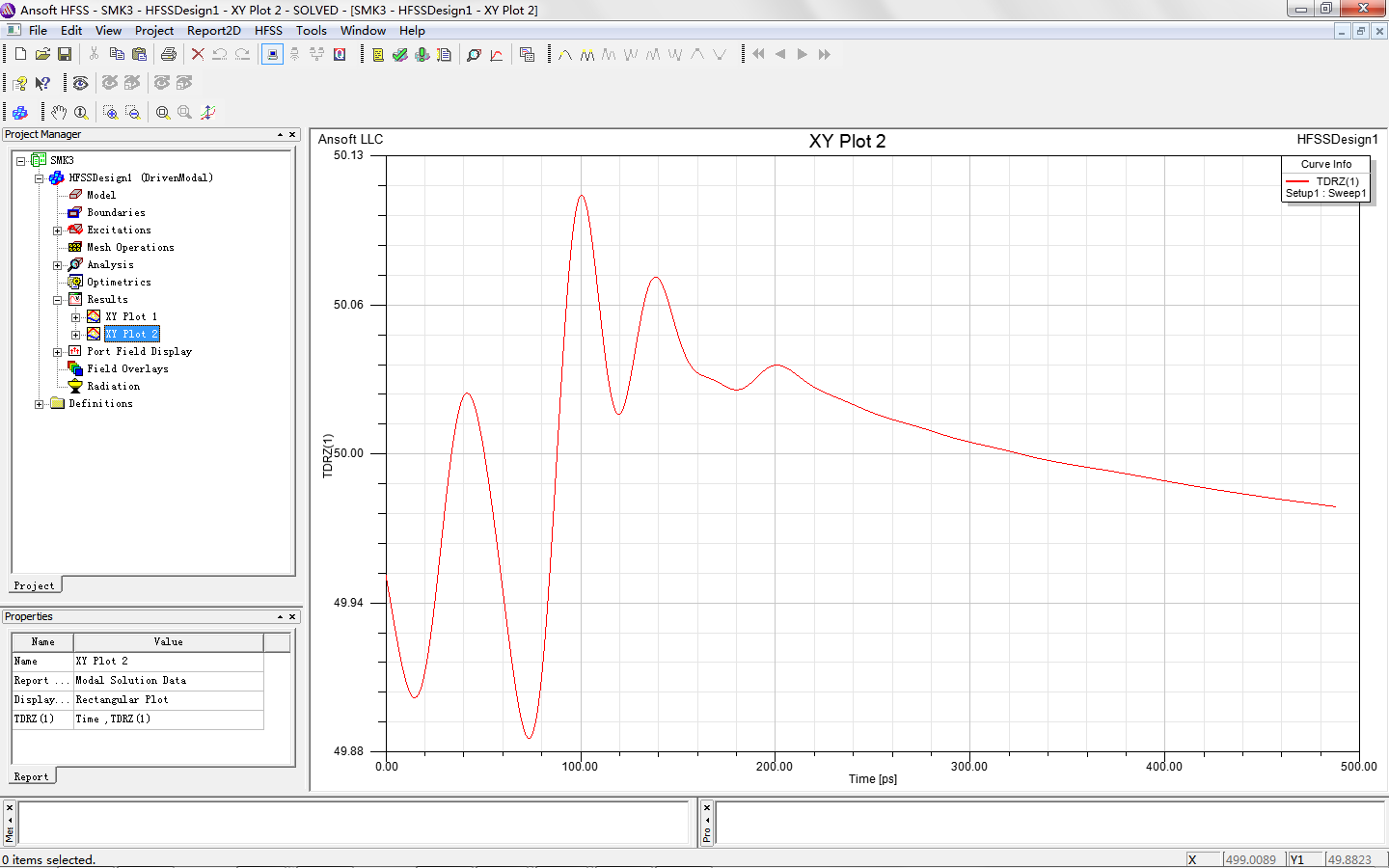1389x868 pixels.
Task: Collapse the HFSSDesign1 tree node
Action: click(x=39, y=178)
